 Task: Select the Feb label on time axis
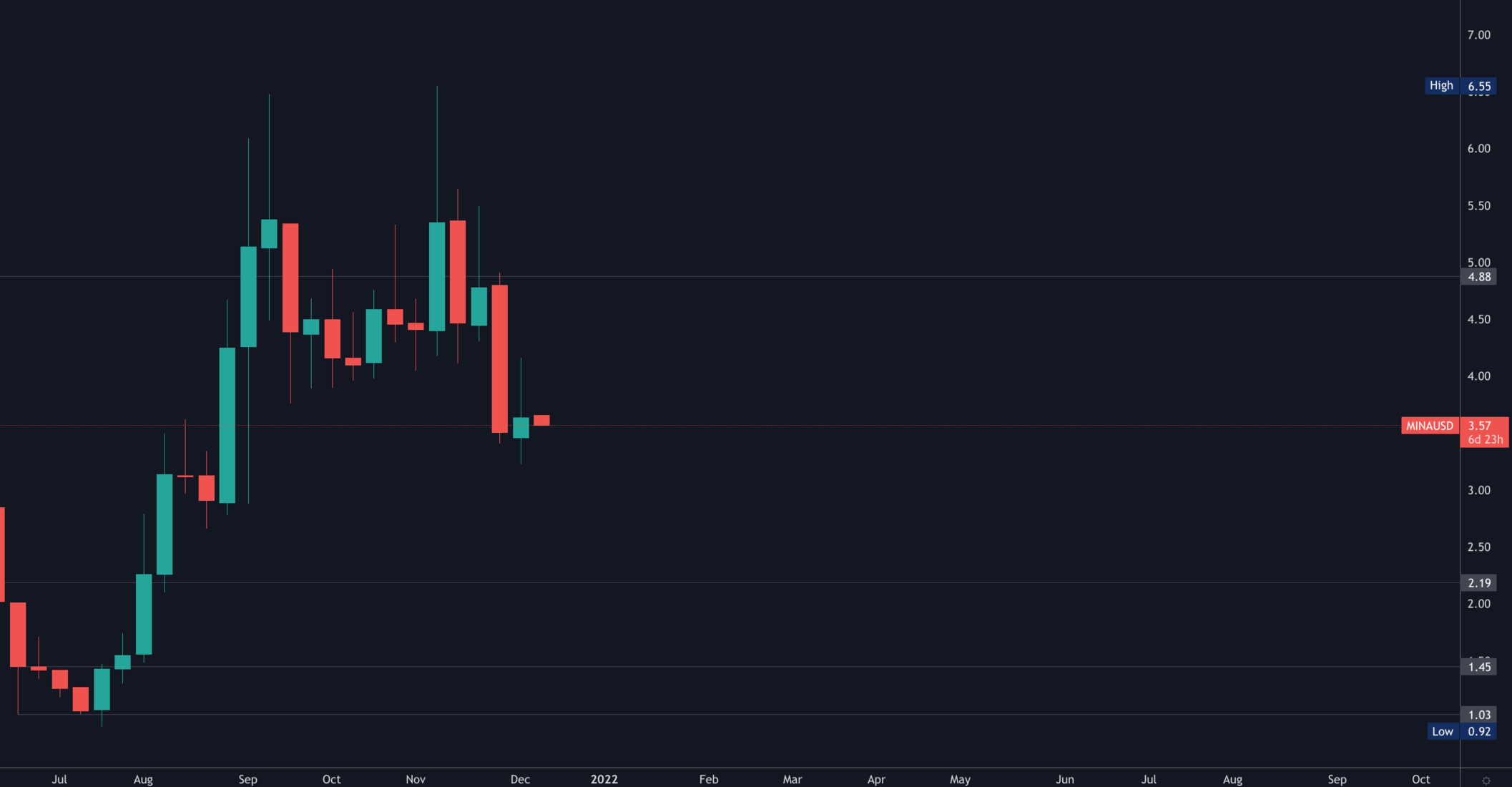pyautogui.click(x=708, y=779)
